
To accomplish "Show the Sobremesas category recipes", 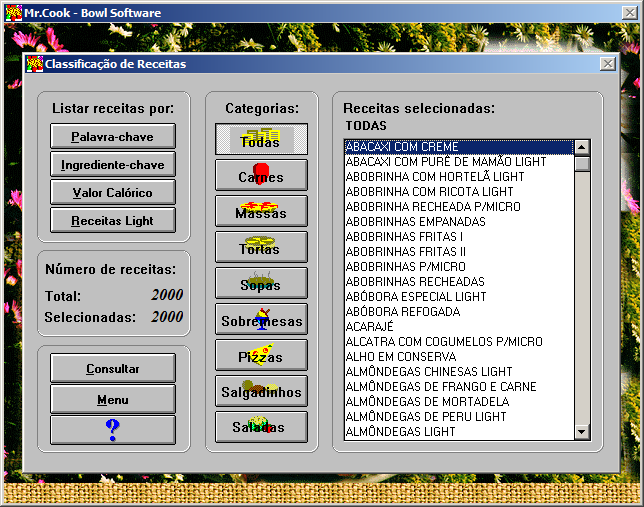I will point(261,319).
